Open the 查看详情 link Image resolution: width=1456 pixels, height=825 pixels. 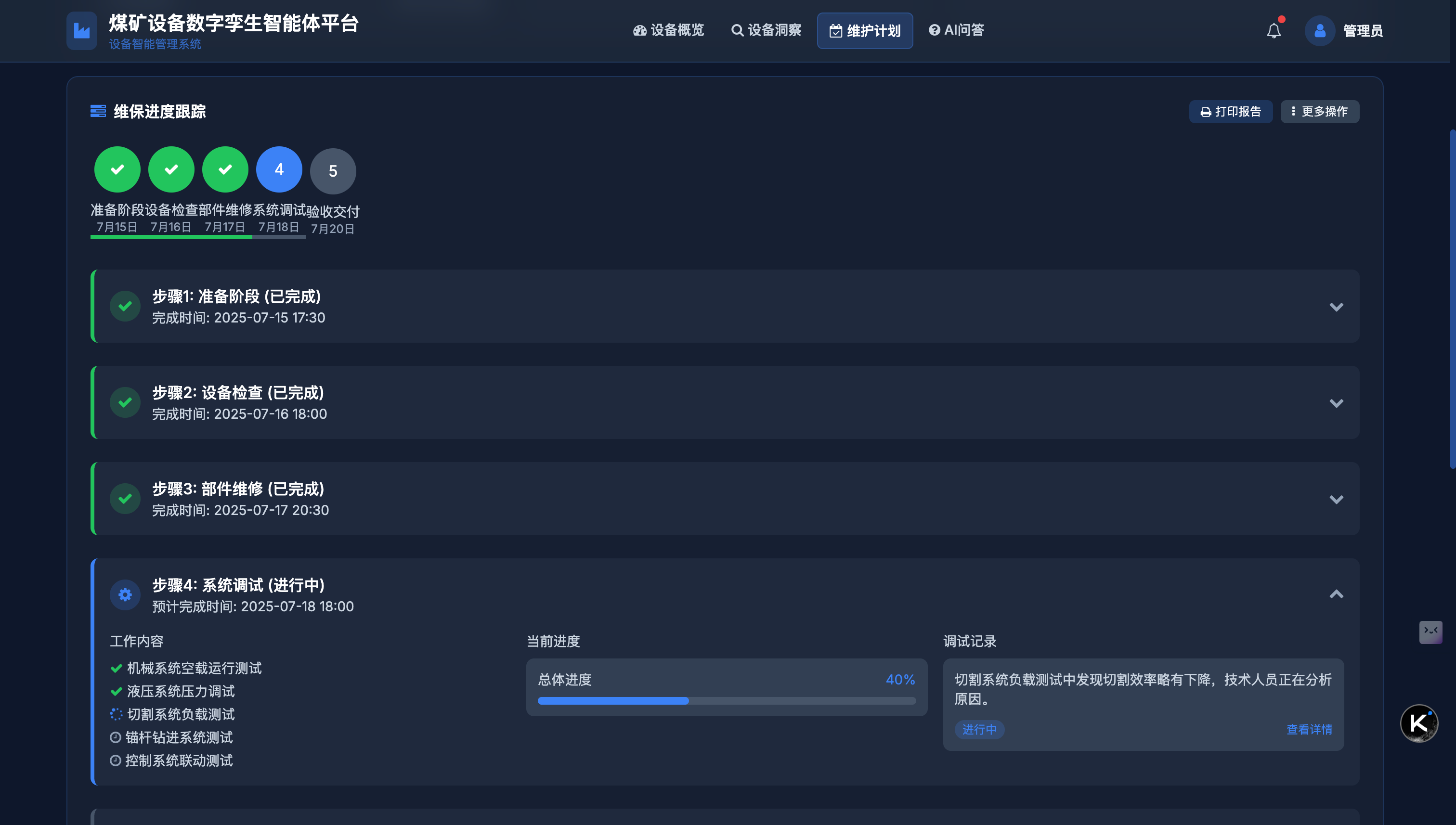point(1309,729)
